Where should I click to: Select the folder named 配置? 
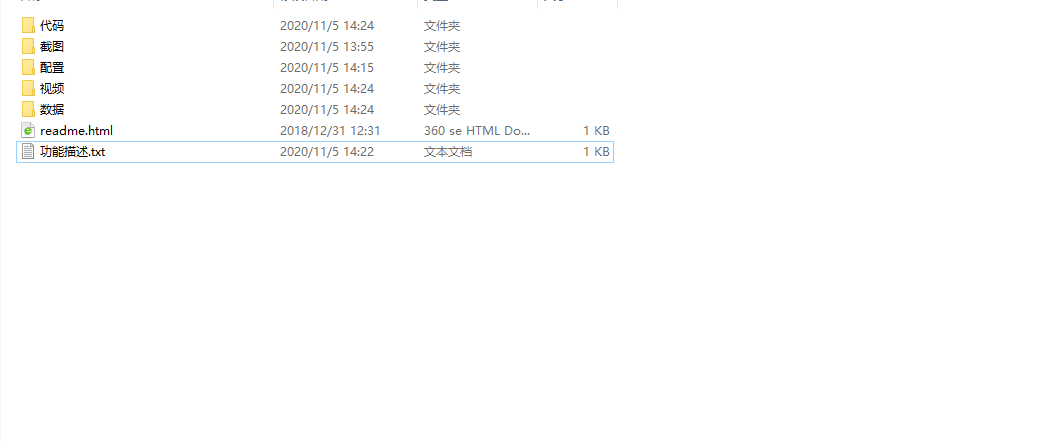pos(52,67)
